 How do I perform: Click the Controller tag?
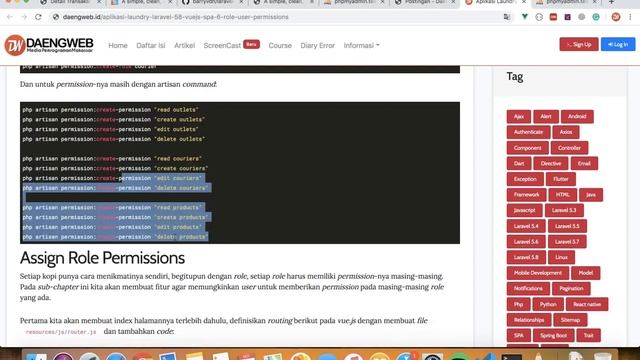click(569, 148)
